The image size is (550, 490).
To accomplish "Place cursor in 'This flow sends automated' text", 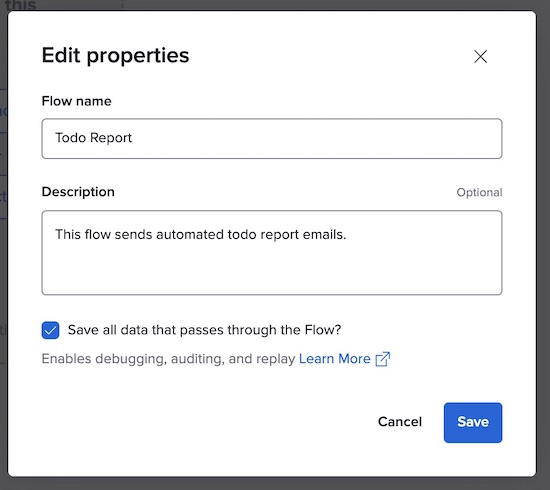I will click(x=140, y=234).
